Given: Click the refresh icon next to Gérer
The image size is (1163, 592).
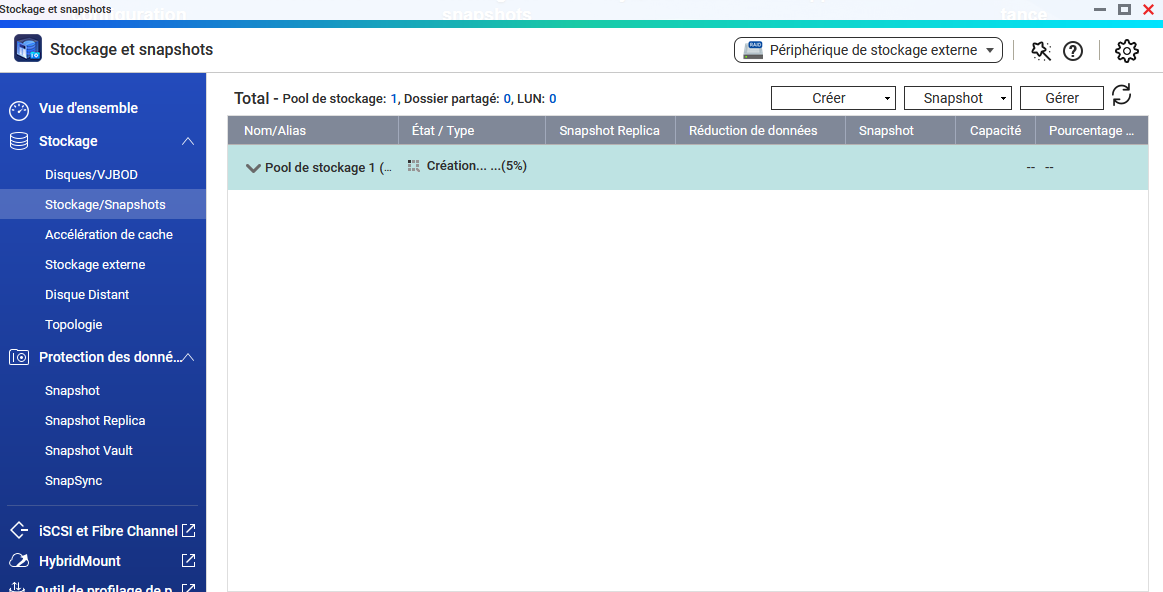Looking at the screenshot, I should [x=1121, y=95].
